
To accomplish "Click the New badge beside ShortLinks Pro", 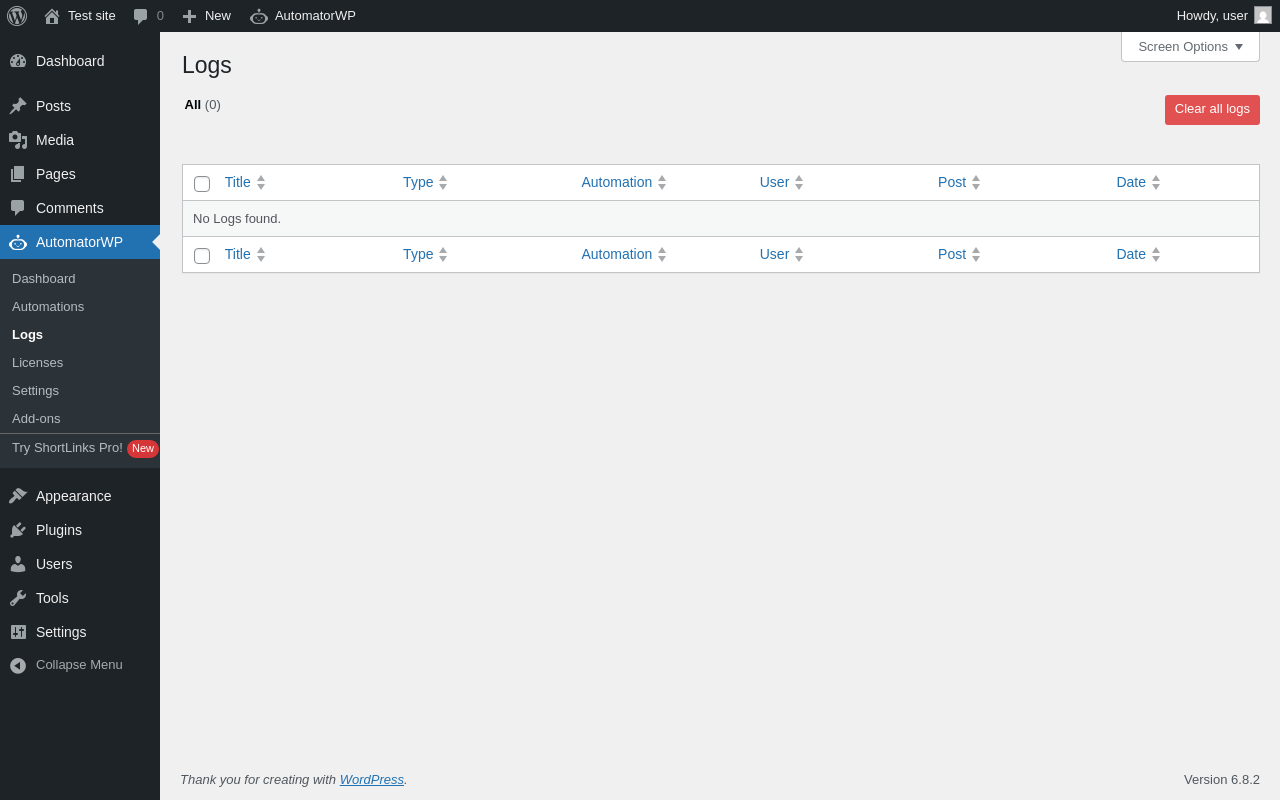I will pyautogui.click(x=143, y=449).
